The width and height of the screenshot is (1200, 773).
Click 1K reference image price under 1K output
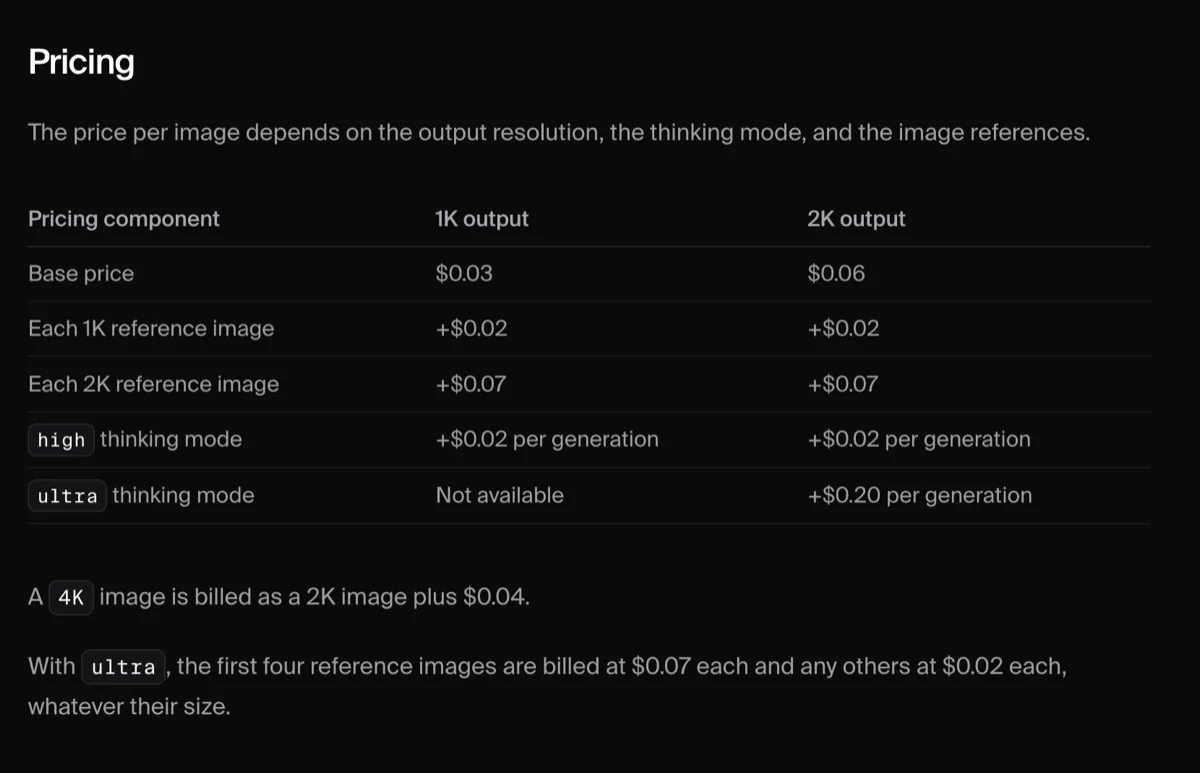(x=471, y=329)
